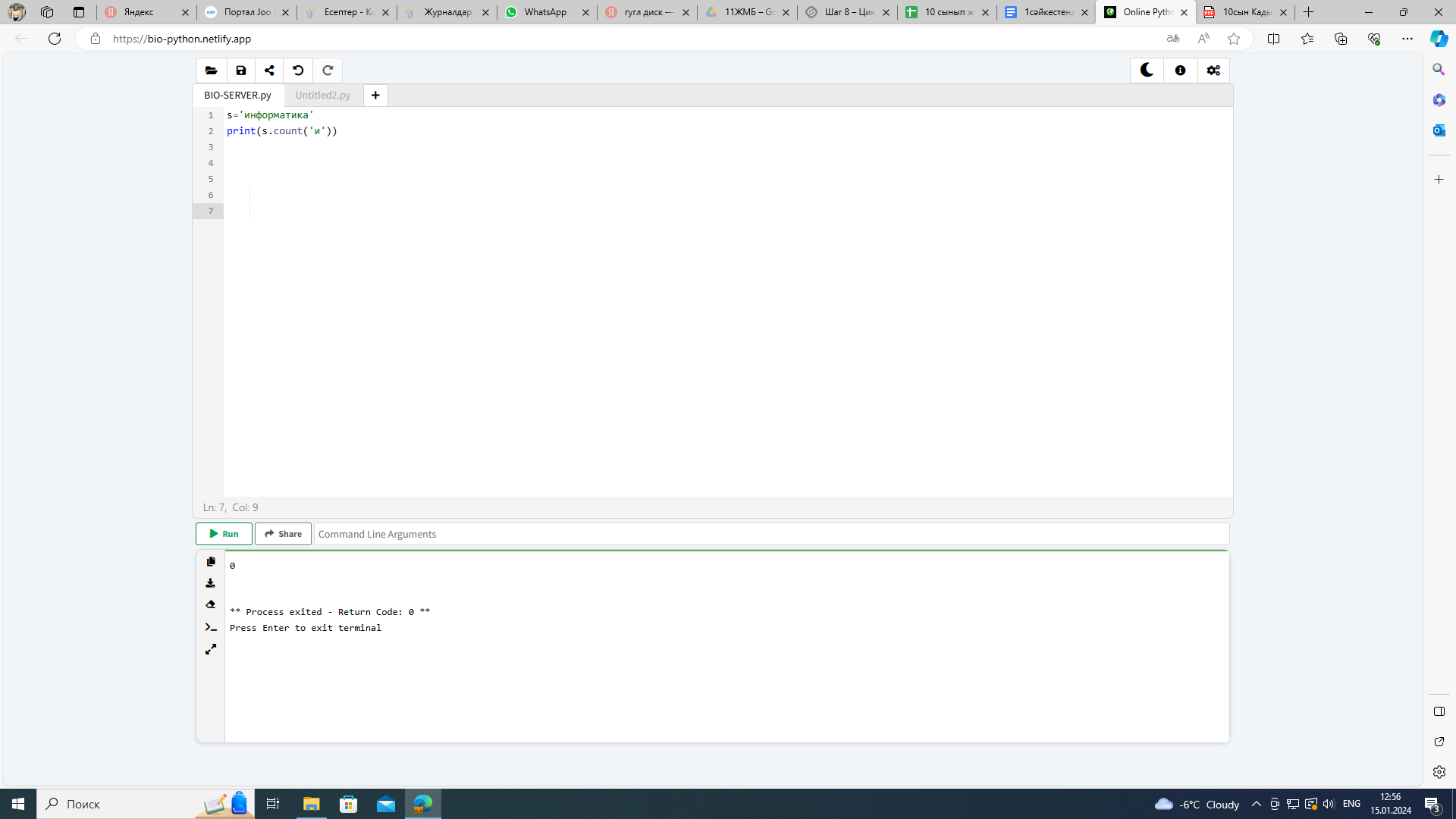Select the BIO-SERVER.py tab
The width and height of the screenshot is (1456, 819).
pos(237,96)
